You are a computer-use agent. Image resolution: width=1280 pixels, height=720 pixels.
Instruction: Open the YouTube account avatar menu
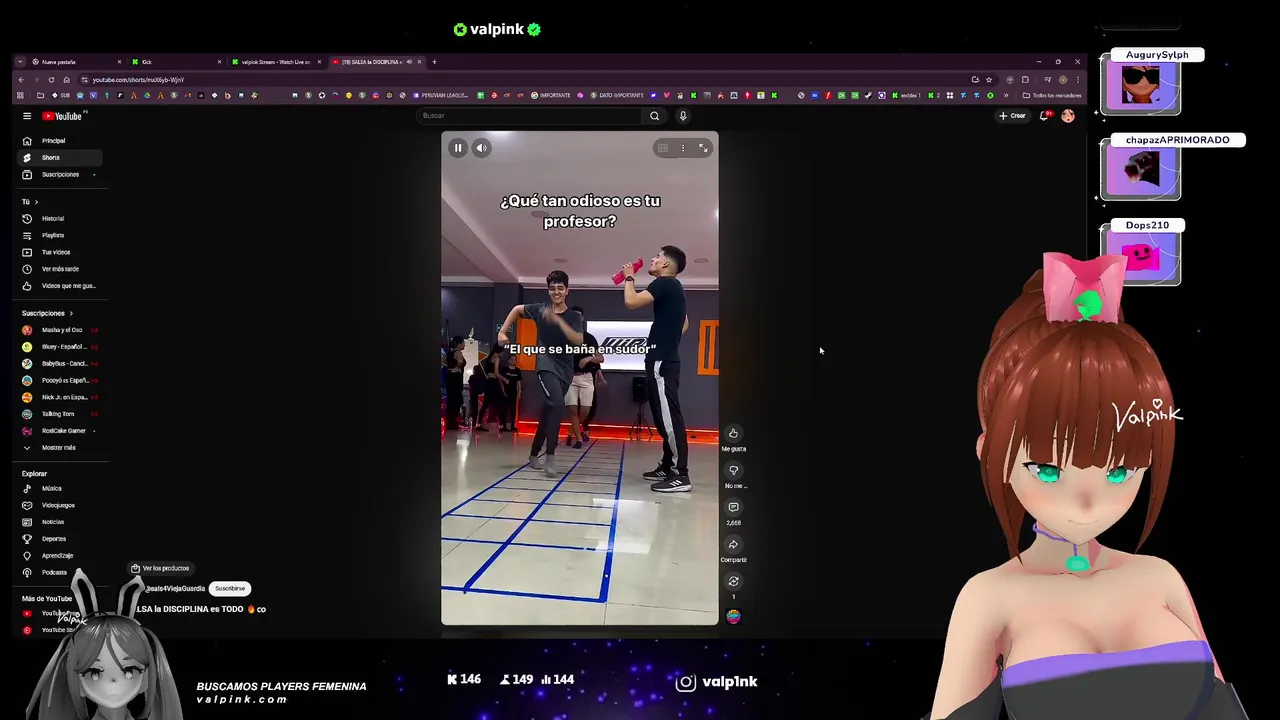click(1068, 116)
